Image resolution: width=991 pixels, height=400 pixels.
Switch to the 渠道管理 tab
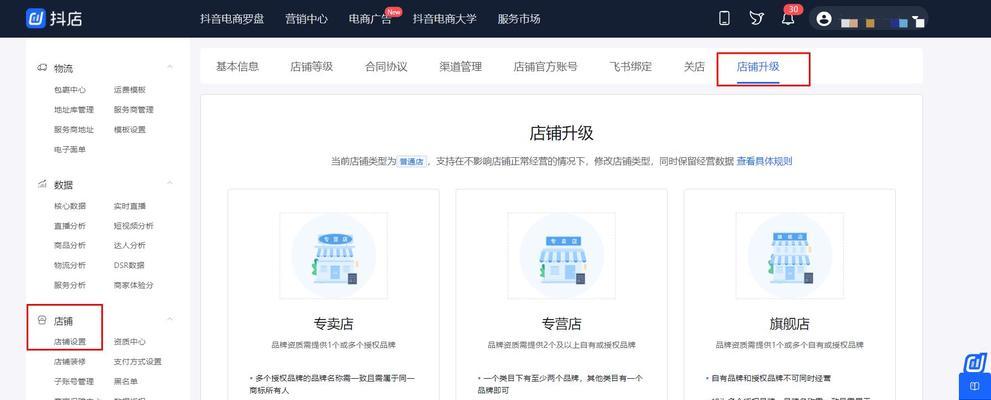(460, 67)
